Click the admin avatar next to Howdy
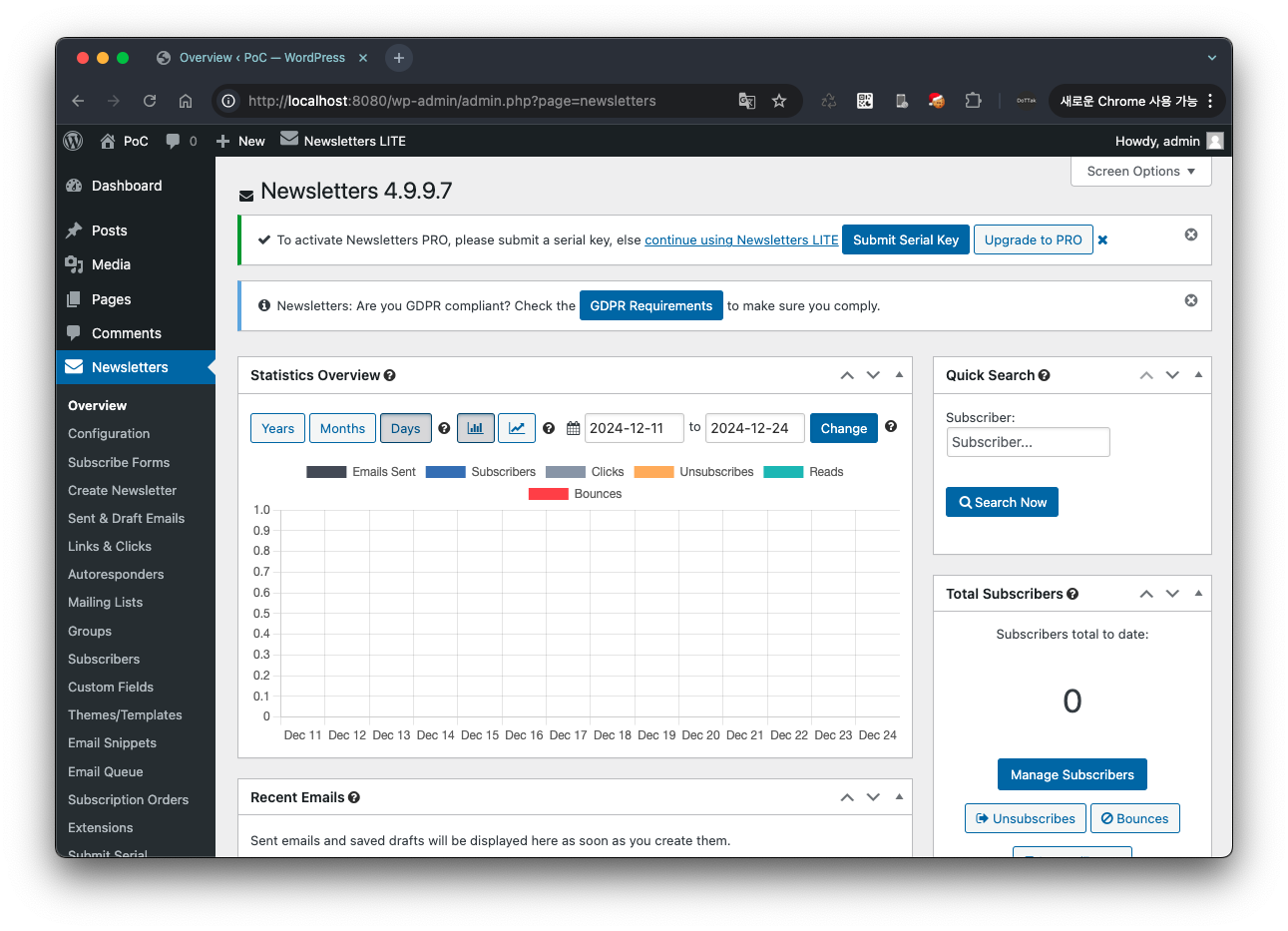1288x931 pixels. 1215,141
